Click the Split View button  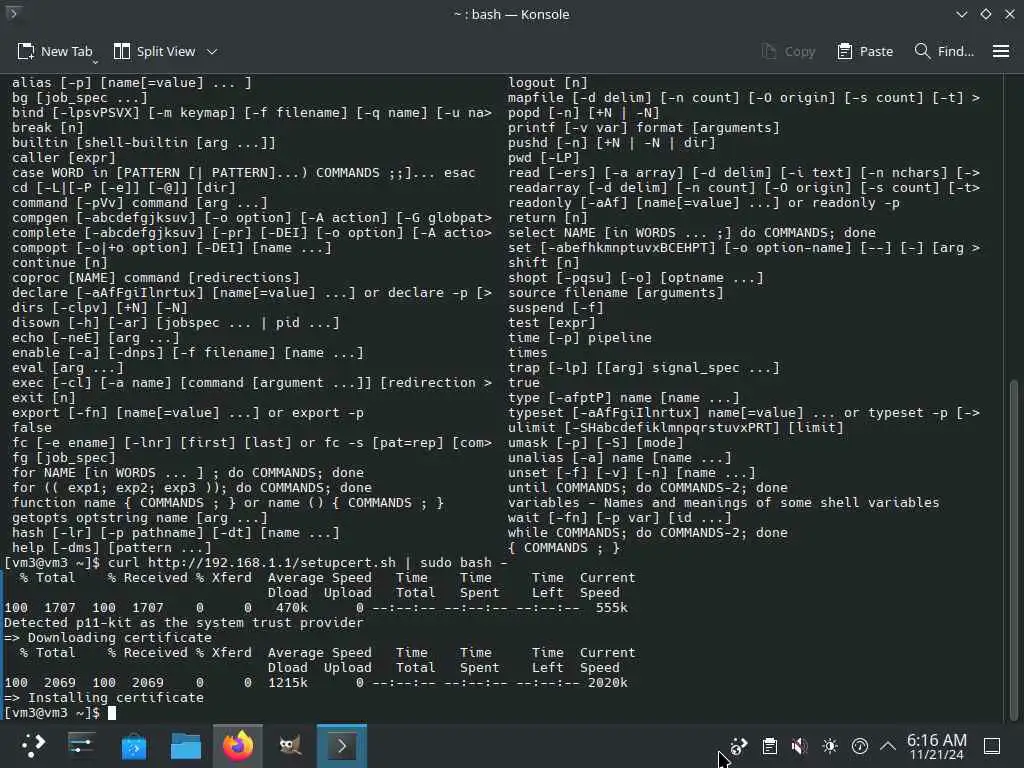(x=154, y=51)
